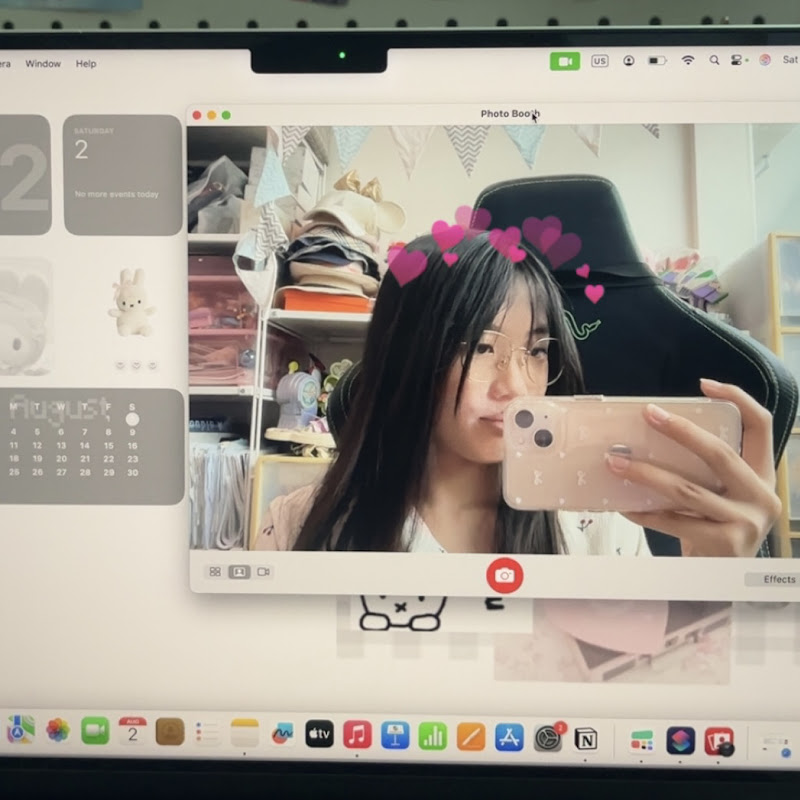Launch Apple TV from the dock
The height and width of the screenshot is (800, 800).
coord(319,735)
